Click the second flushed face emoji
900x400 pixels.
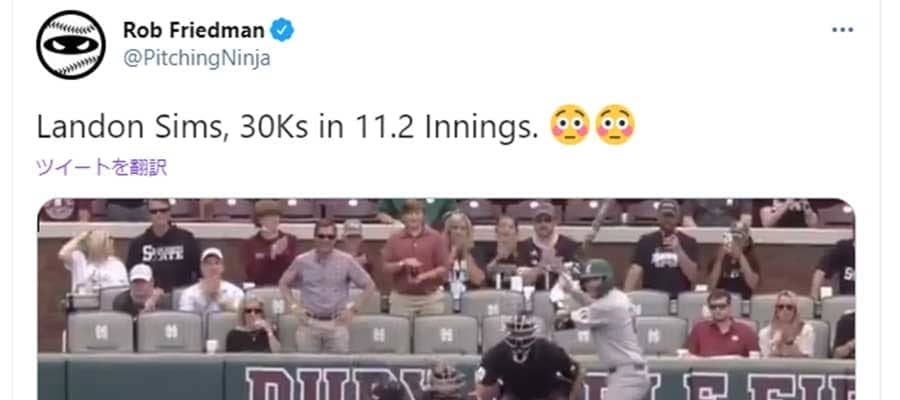point(615,125)
